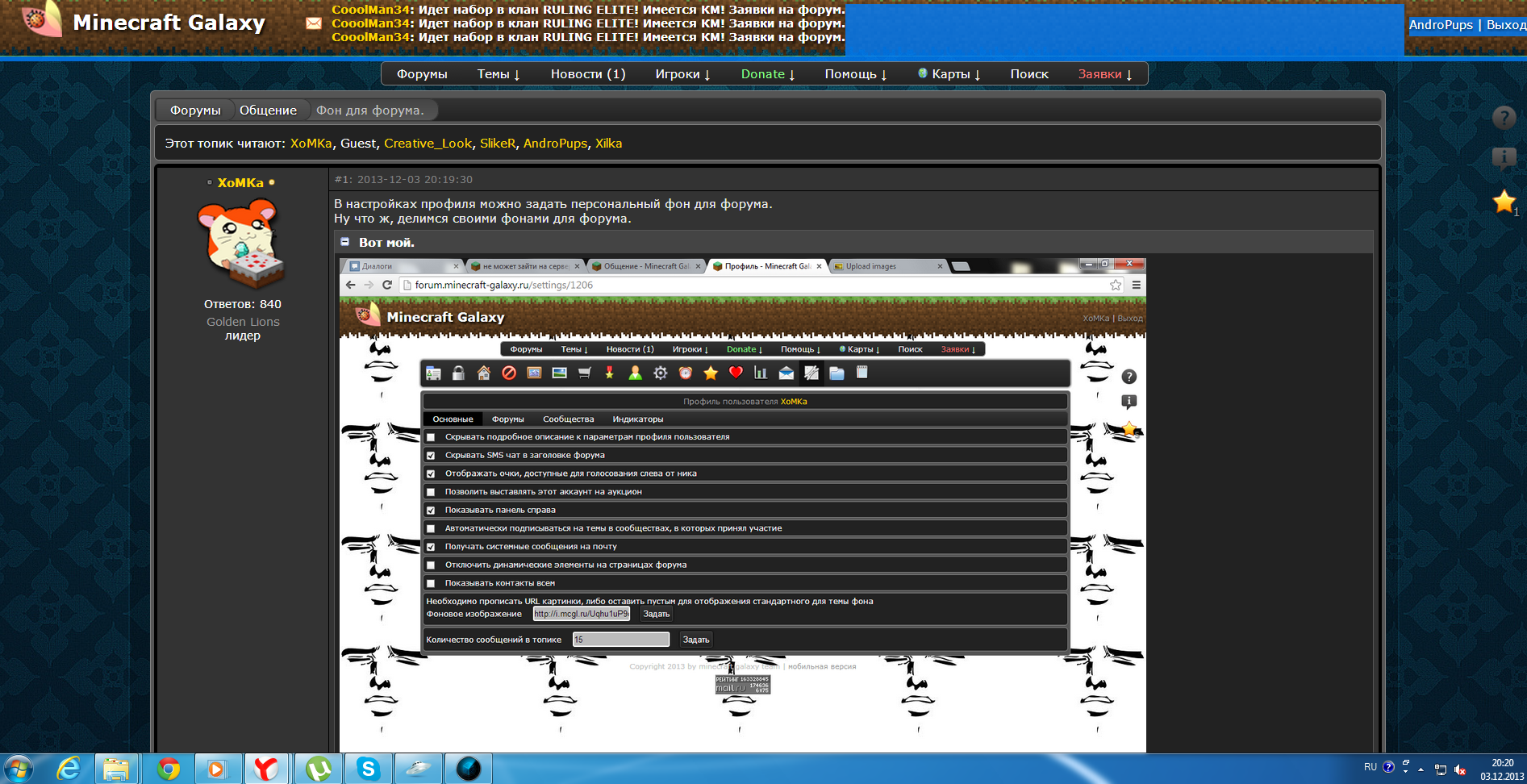
Task: Open XoMKa in the topic readers list
Action: pyautogui.click(x=311, y=144)
